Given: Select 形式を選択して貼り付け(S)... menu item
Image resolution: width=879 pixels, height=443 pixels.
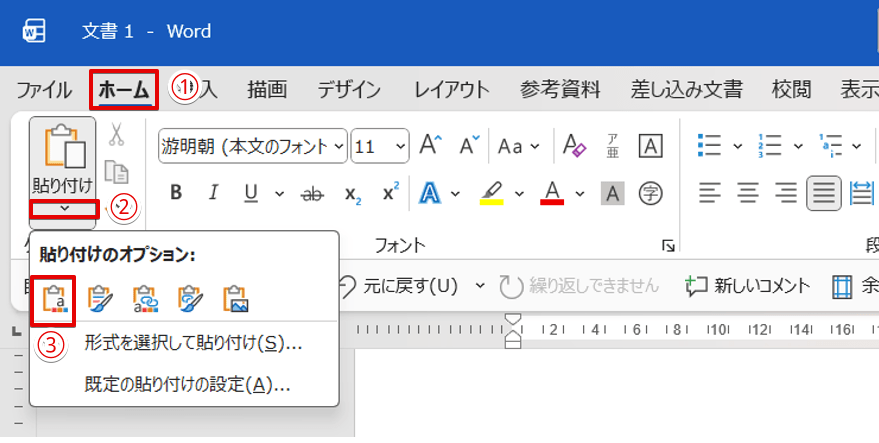Looking at the screenshot, I should click(193, 343).
